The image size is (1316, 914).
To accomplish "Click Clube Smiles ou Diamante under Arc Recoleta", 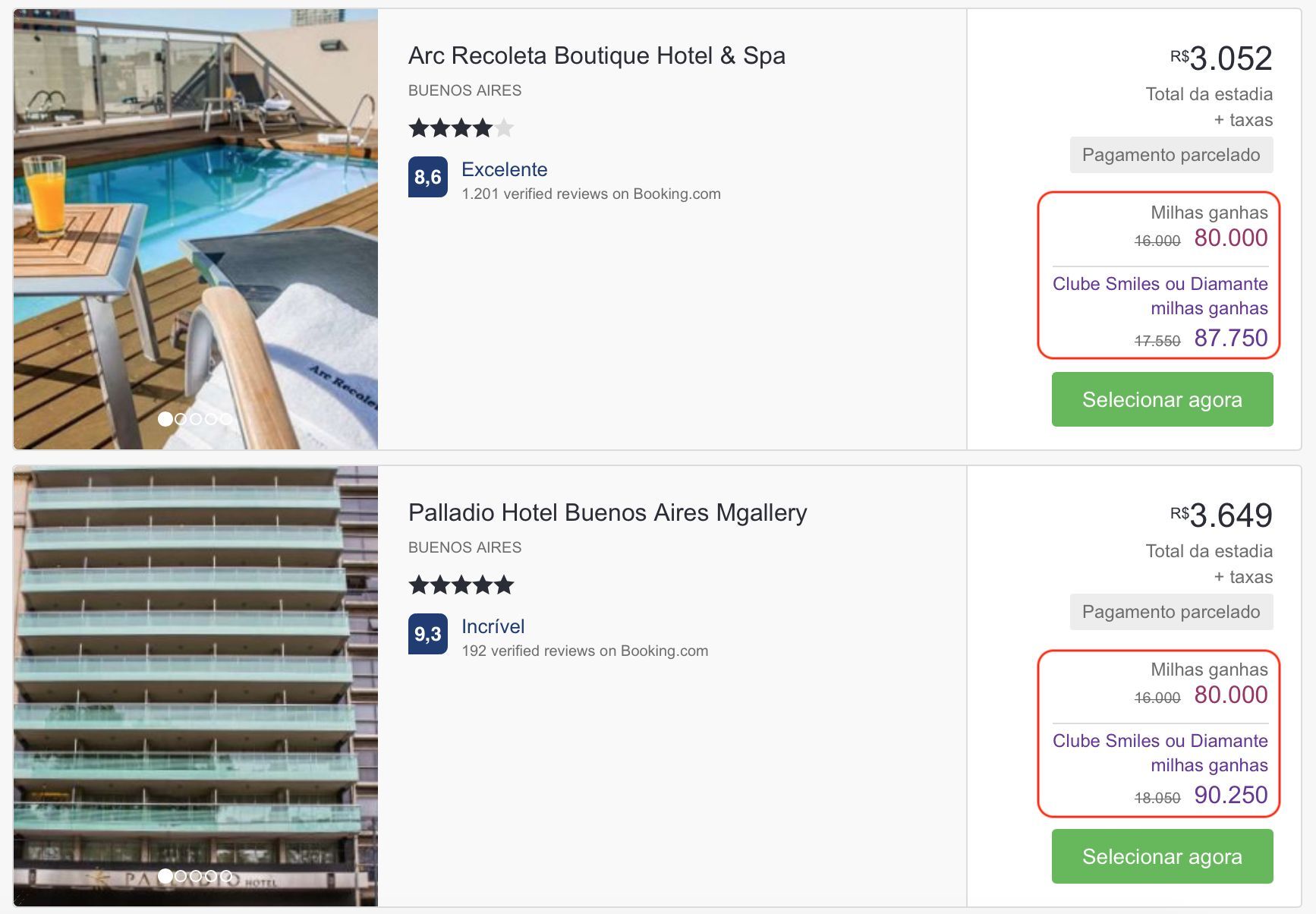I will pos(1160,284).
